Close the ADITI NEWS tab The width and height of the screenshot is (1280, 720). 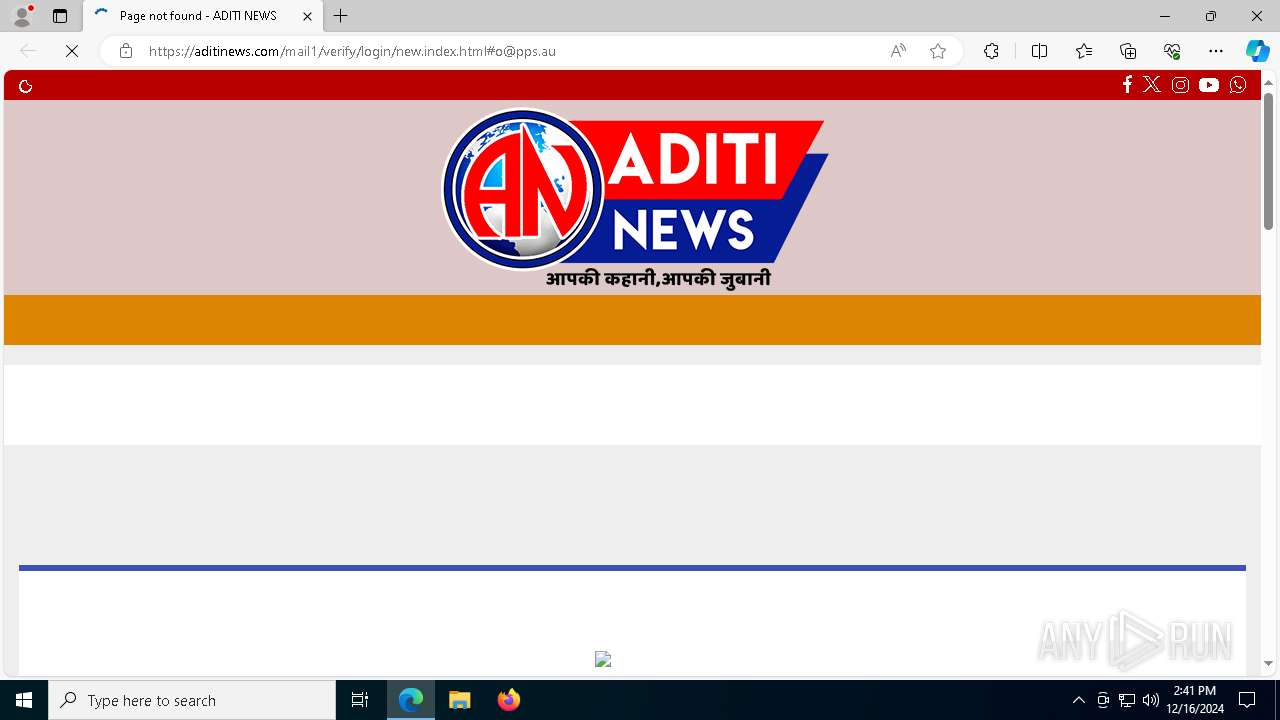[x=307, y=16]
